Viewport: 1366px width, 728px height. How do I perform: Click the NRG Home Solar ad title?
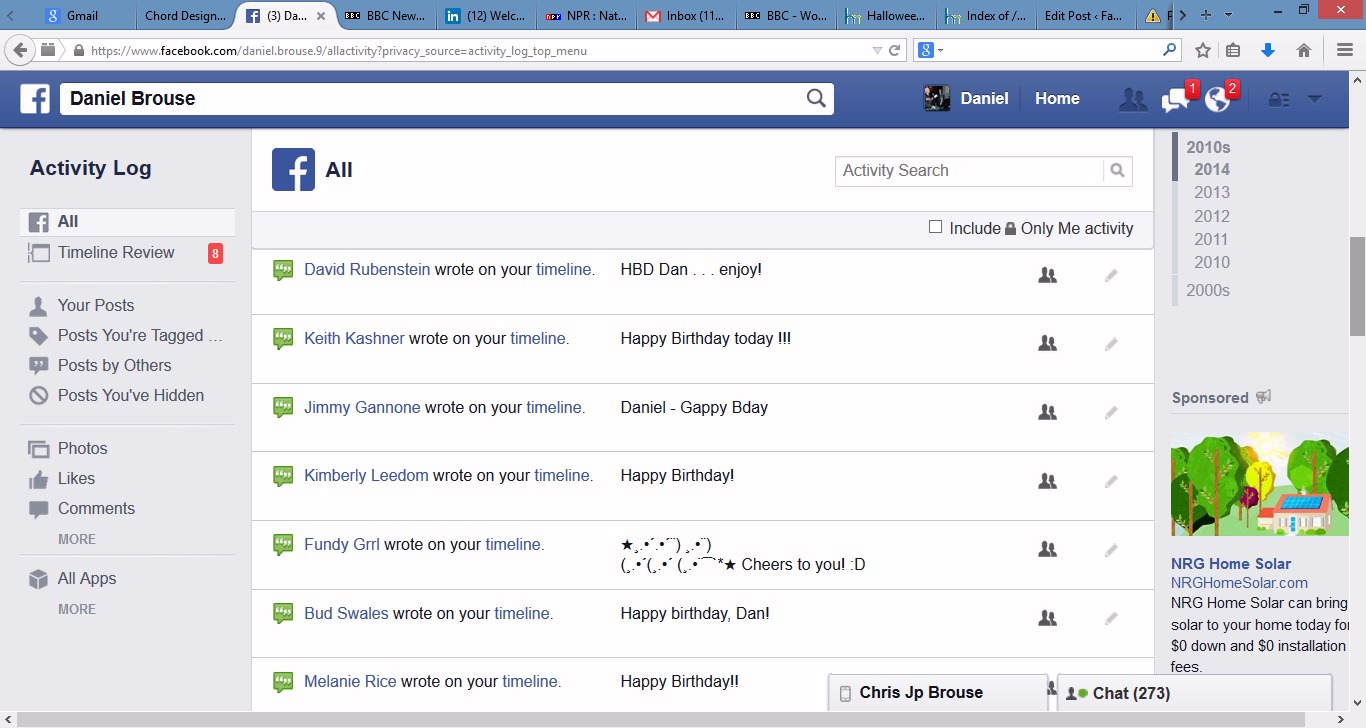[x=1231, y=564]
